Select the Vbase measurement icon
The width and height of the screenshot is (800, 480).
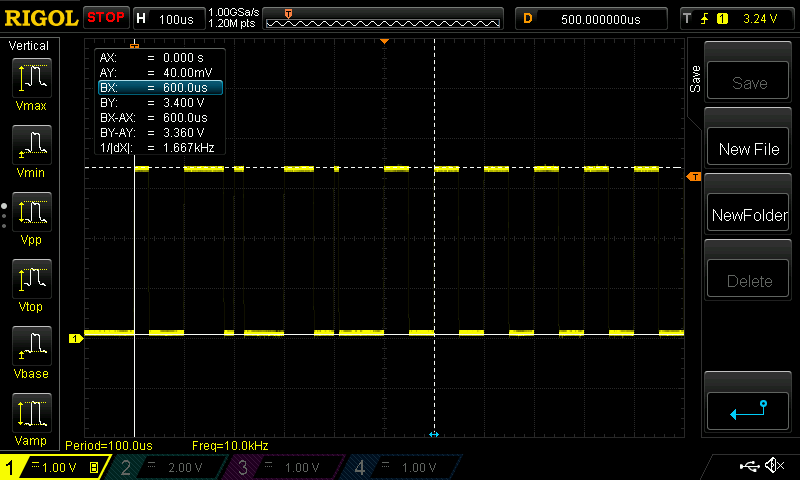(32, 345)
